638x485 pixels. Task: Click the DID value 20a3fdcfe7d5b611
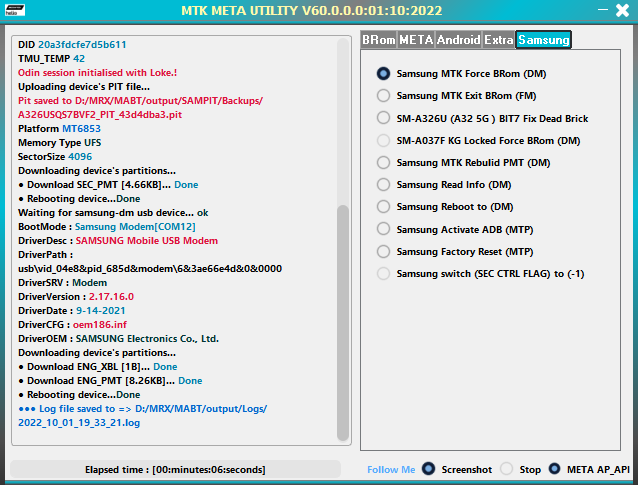coord(82,45)
